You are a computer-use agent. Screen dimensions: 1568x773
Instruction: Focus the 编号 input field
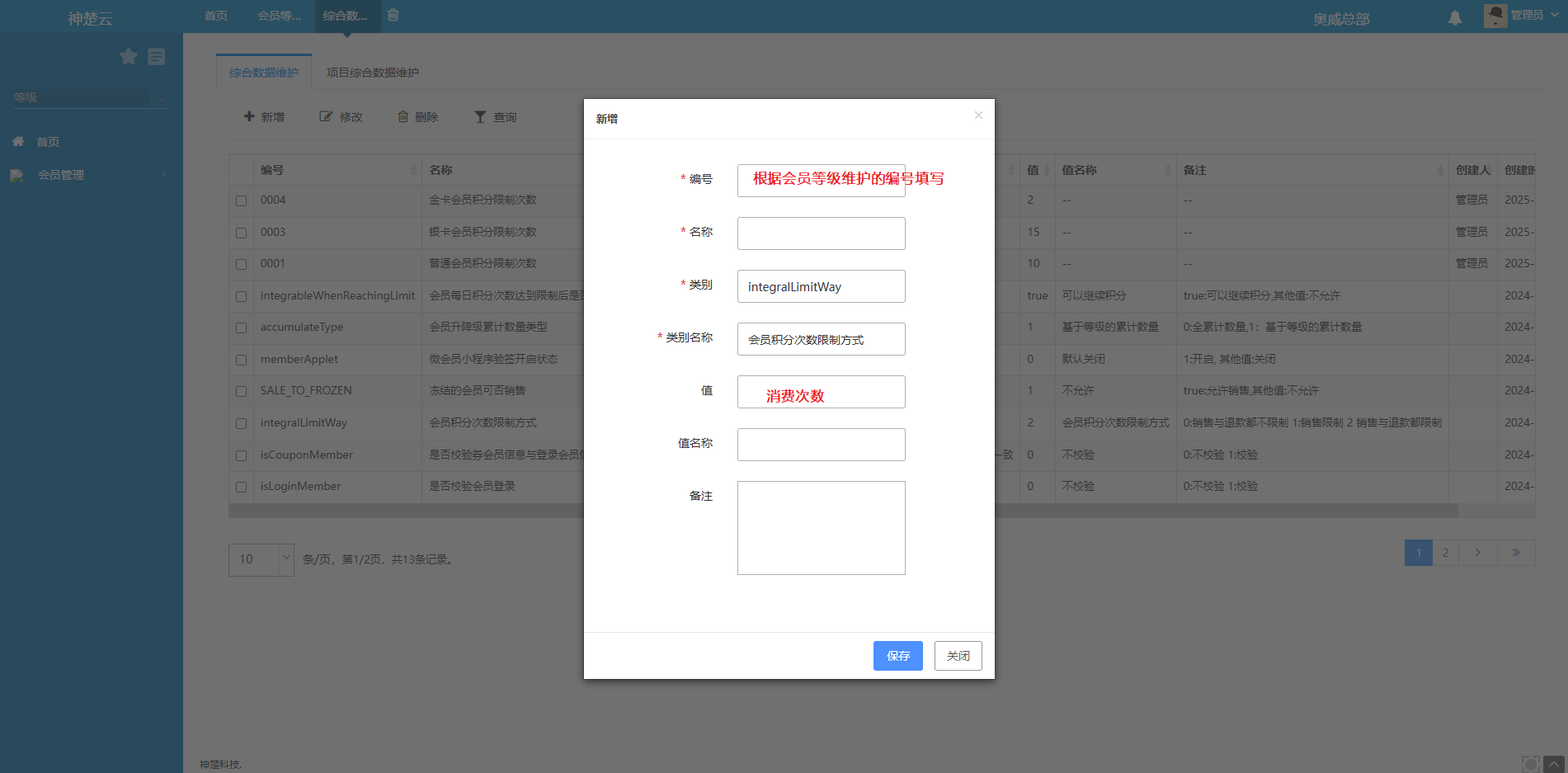pyautogui.click(x=822, y=181)
